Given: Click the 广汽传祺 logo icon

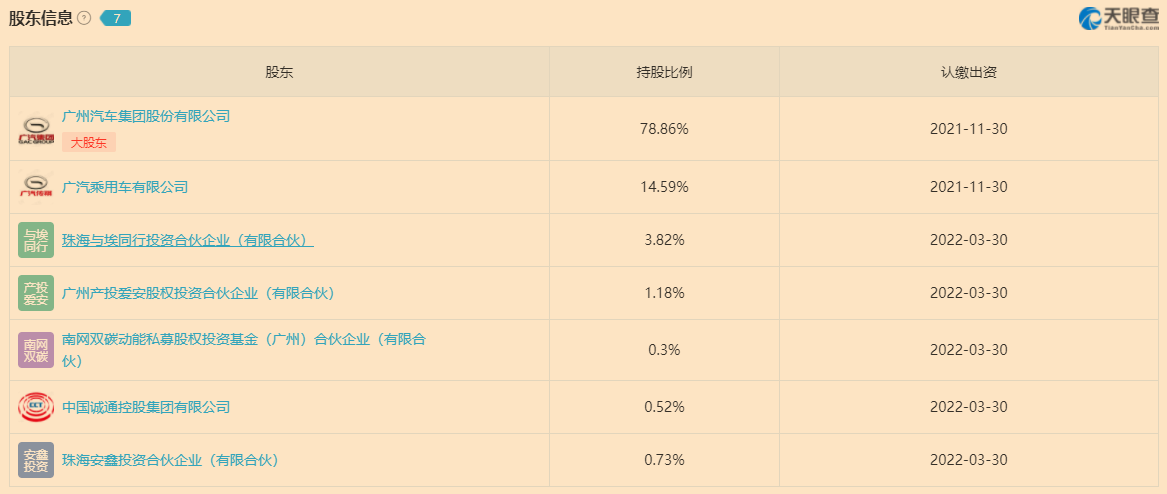Looking at the screenshot, I should [36, 187].
